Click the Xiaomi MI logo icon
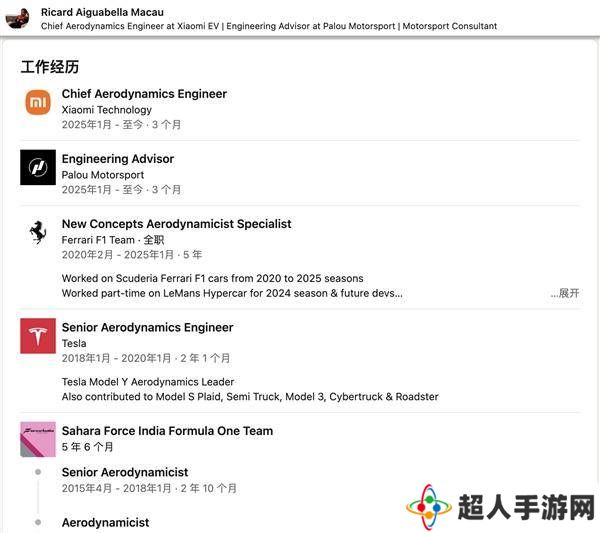This screenshot has height=533, width=600. click(x=38, y=102)
